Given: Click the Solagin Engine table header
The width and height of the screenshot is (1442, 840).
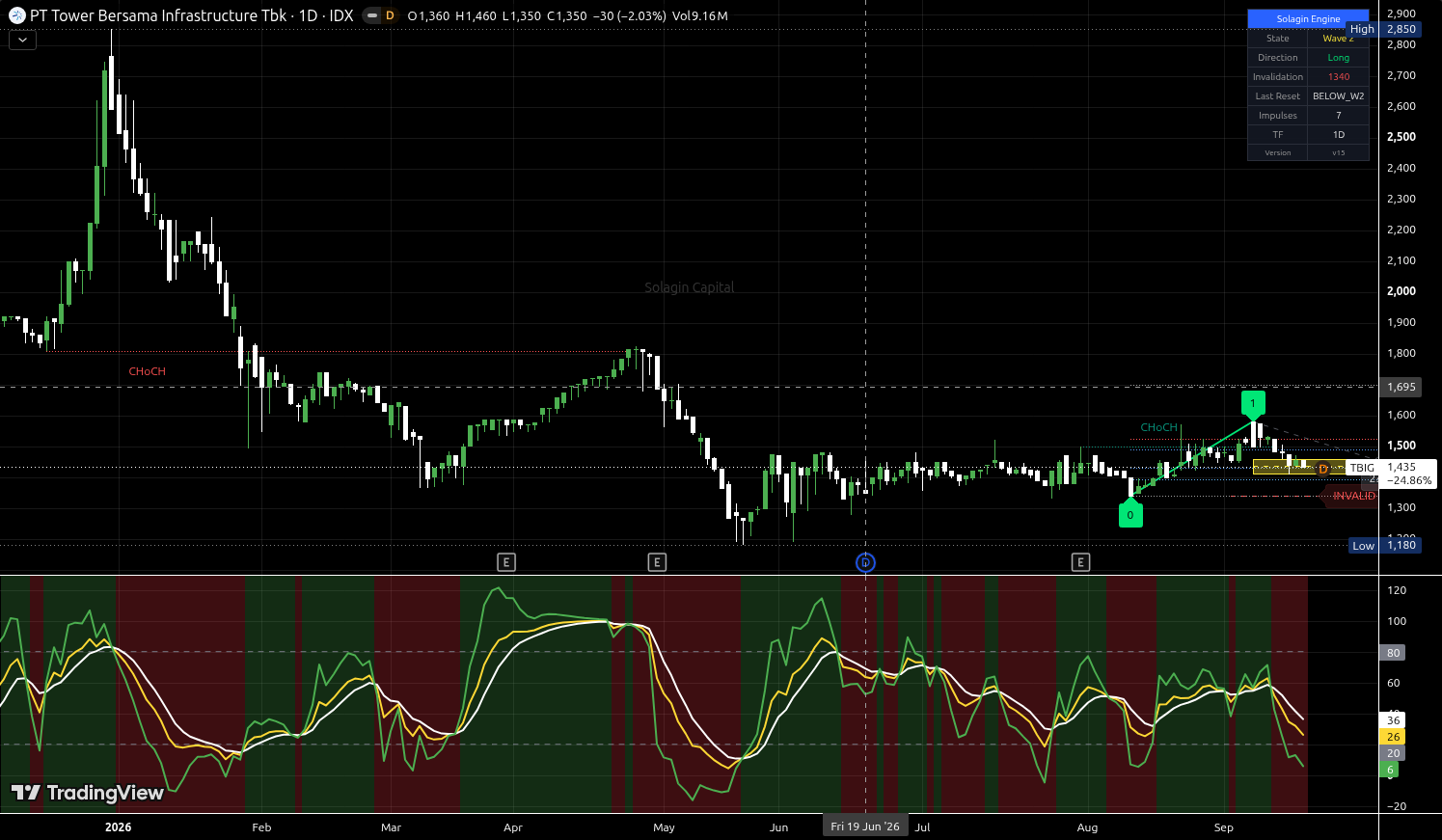Looking at the screenshot, I should (1308, 19).
